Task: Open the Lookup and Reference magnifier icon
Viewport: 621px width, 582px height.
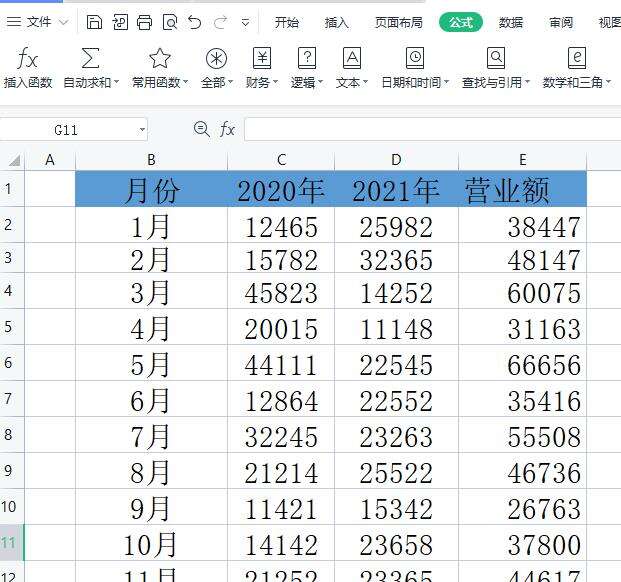Action: (x=496, y=58)
